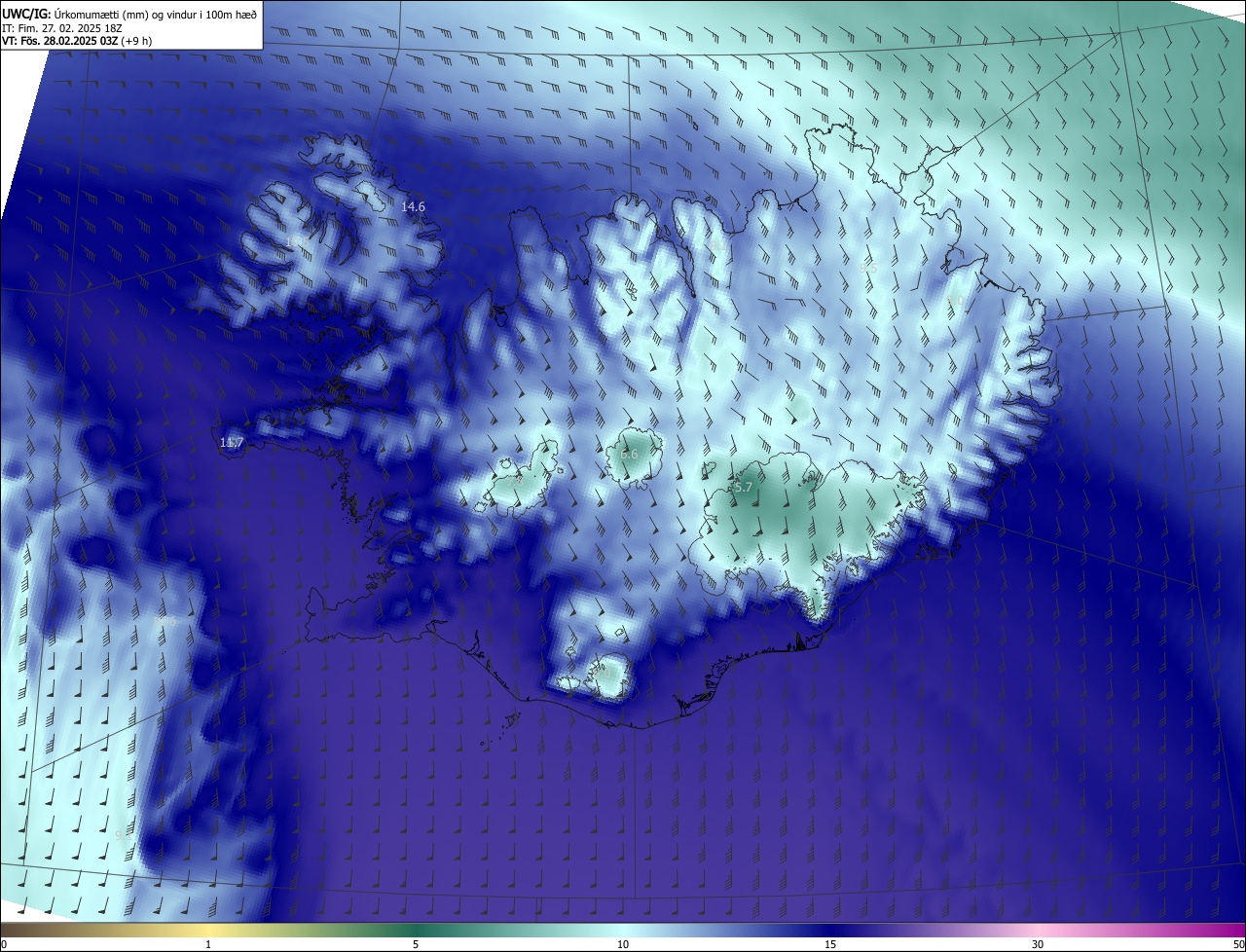Click the valid time line "VT: Fös. 28.02.2025 03Z (+9 h)"
Image resolution: width=1246 pixels, height=952 pixels.
pos(77,41)
